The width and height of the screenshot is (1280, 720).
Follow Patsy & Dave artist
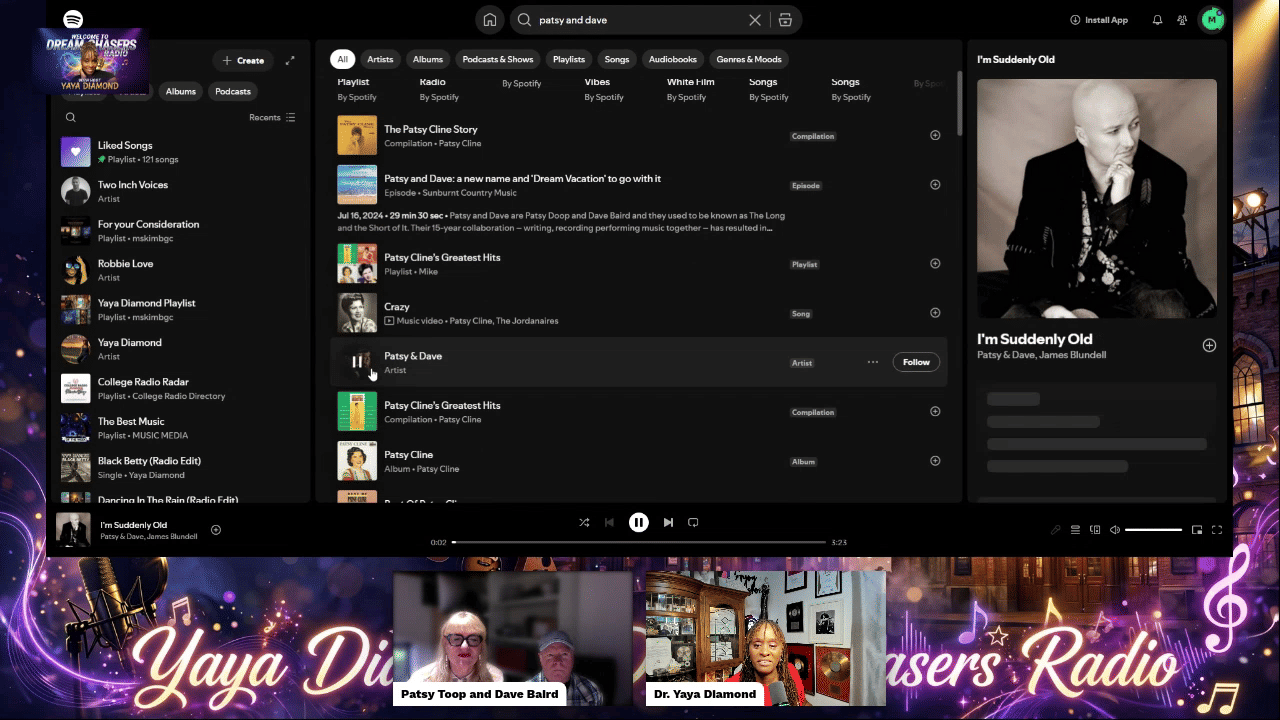[x=916, y=362]
